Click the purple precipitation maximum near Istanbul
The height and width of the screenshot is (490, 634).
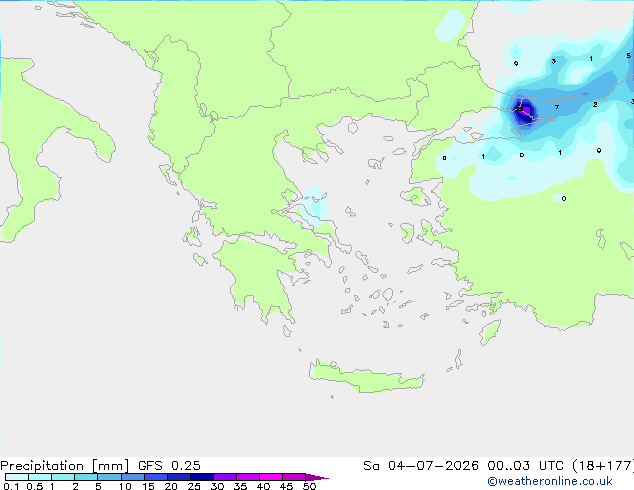pyautogui.click(x=524, y=111)
